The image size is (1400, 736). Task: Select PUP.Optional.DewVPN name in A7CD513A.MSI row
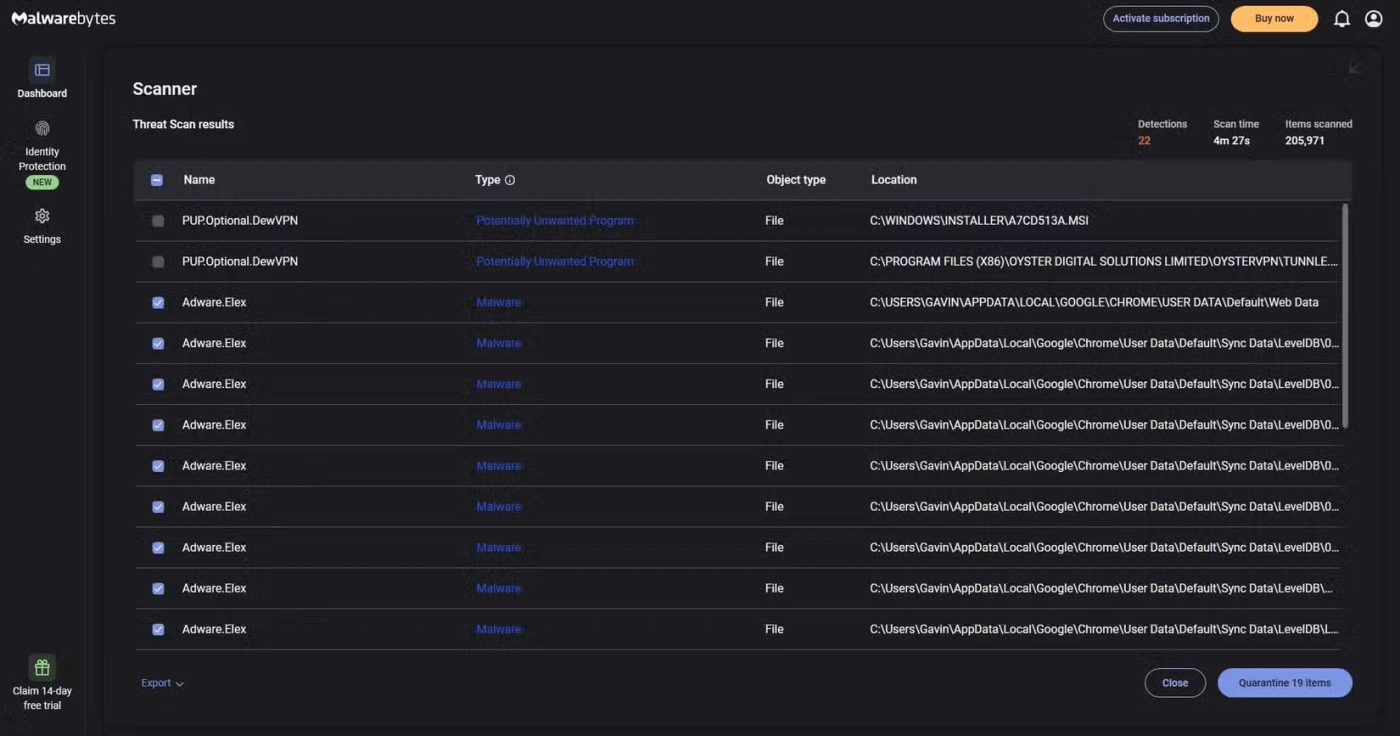point(240,221)
